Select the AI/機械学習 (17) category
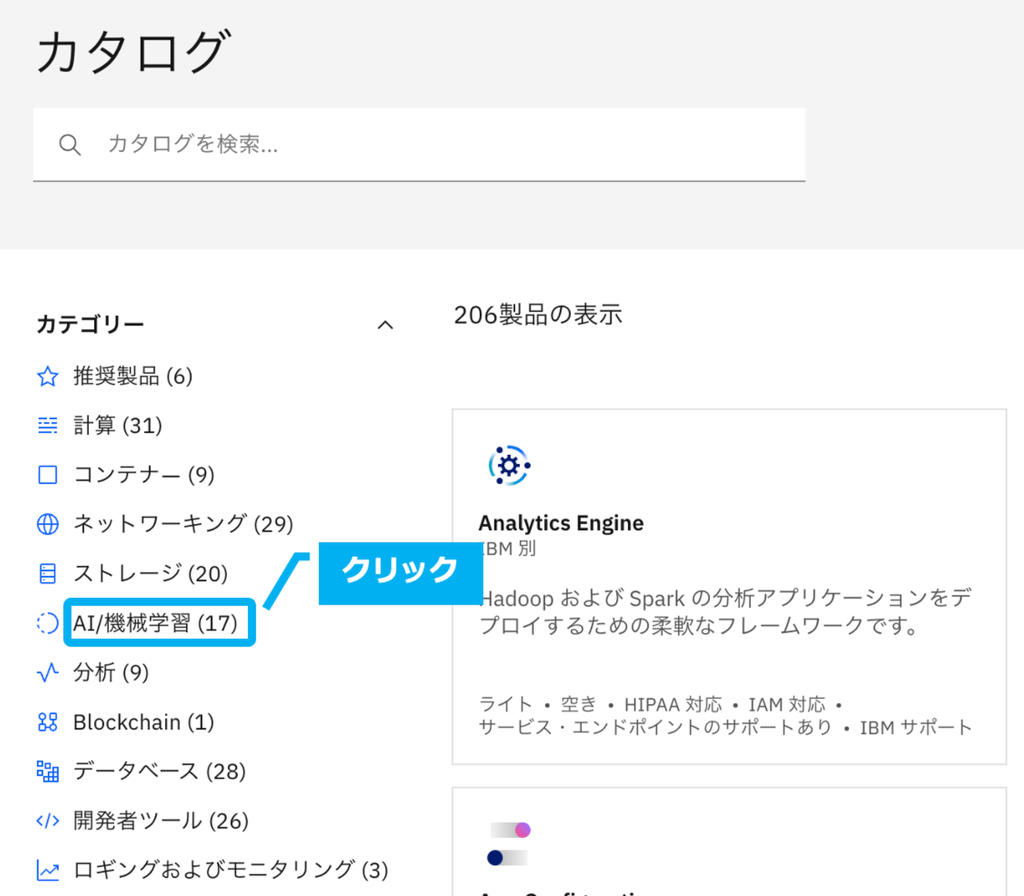 pyautogui.click(x=155, y=622)
